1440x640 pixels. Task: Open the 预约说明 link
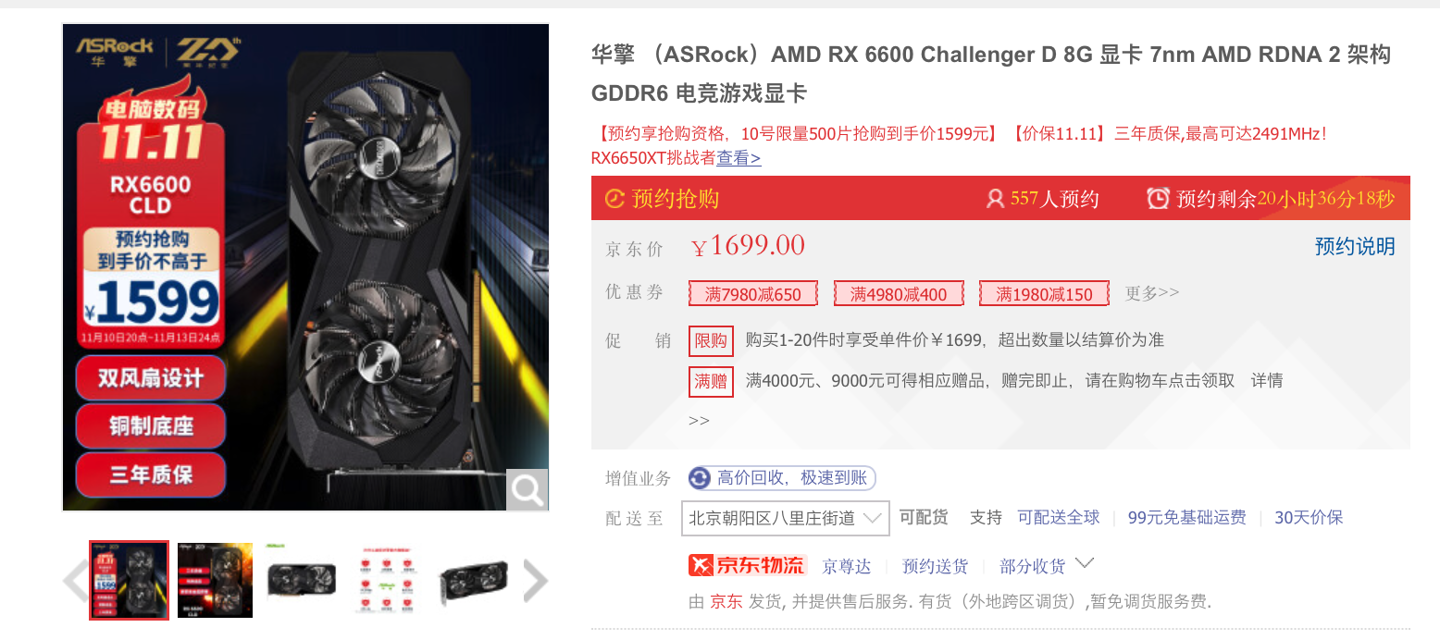1355,246
